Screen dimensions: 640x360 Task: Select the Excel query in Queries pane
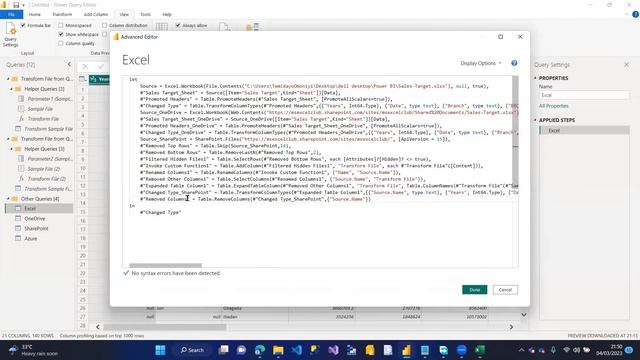pos(39,209)
